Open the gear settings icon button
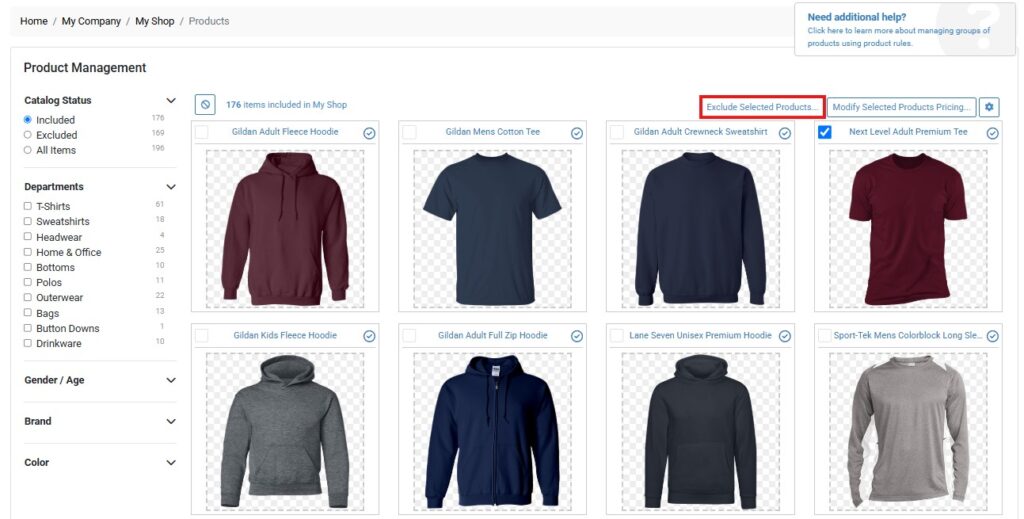Image resolution: width=1024 pixels, height=519 pixels. tap(989, 107)
